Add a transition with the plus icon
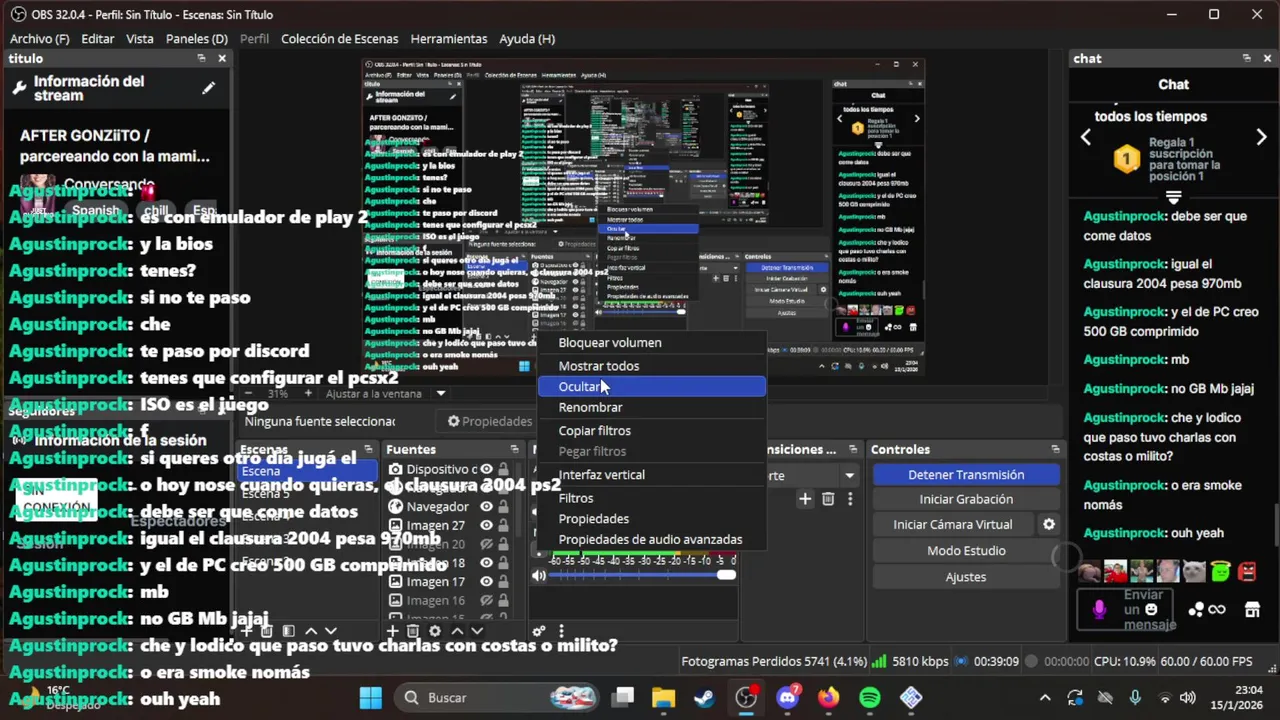The width and height of the screenshot is (1280, 720). pyautogui.click(x=805, y=498)
